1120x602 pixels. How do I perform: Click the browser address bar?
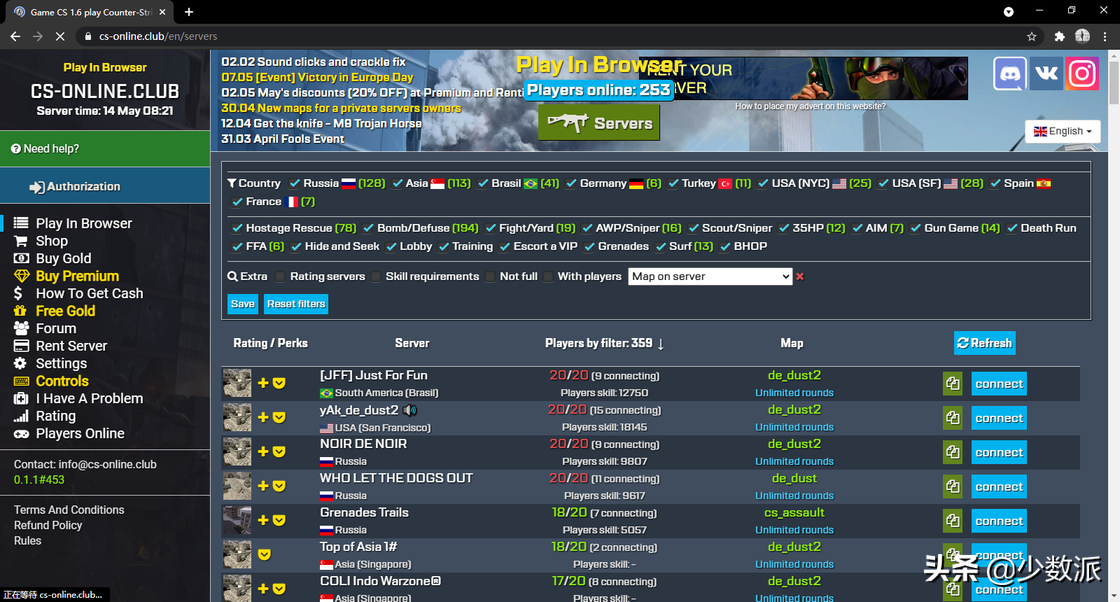pyautogui.click(x=500, y=36)
